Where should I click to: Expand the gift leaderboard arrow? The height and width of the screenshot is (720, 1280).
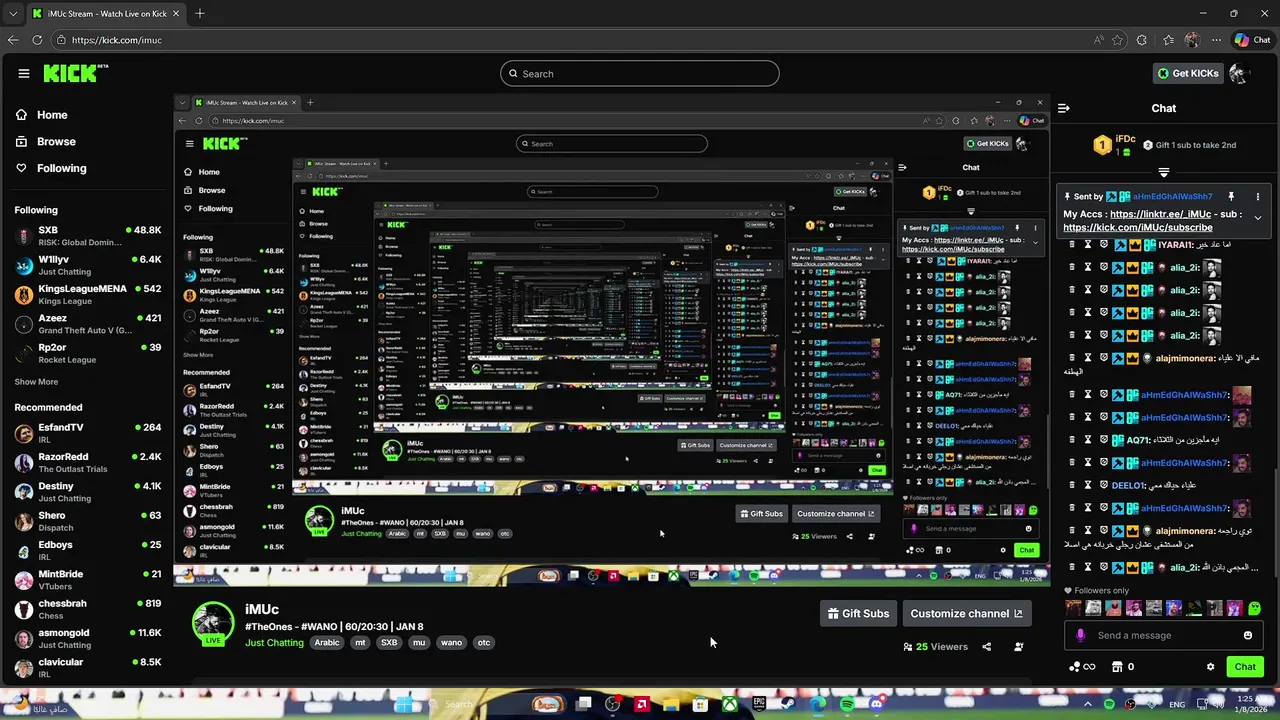[1163, 172]
